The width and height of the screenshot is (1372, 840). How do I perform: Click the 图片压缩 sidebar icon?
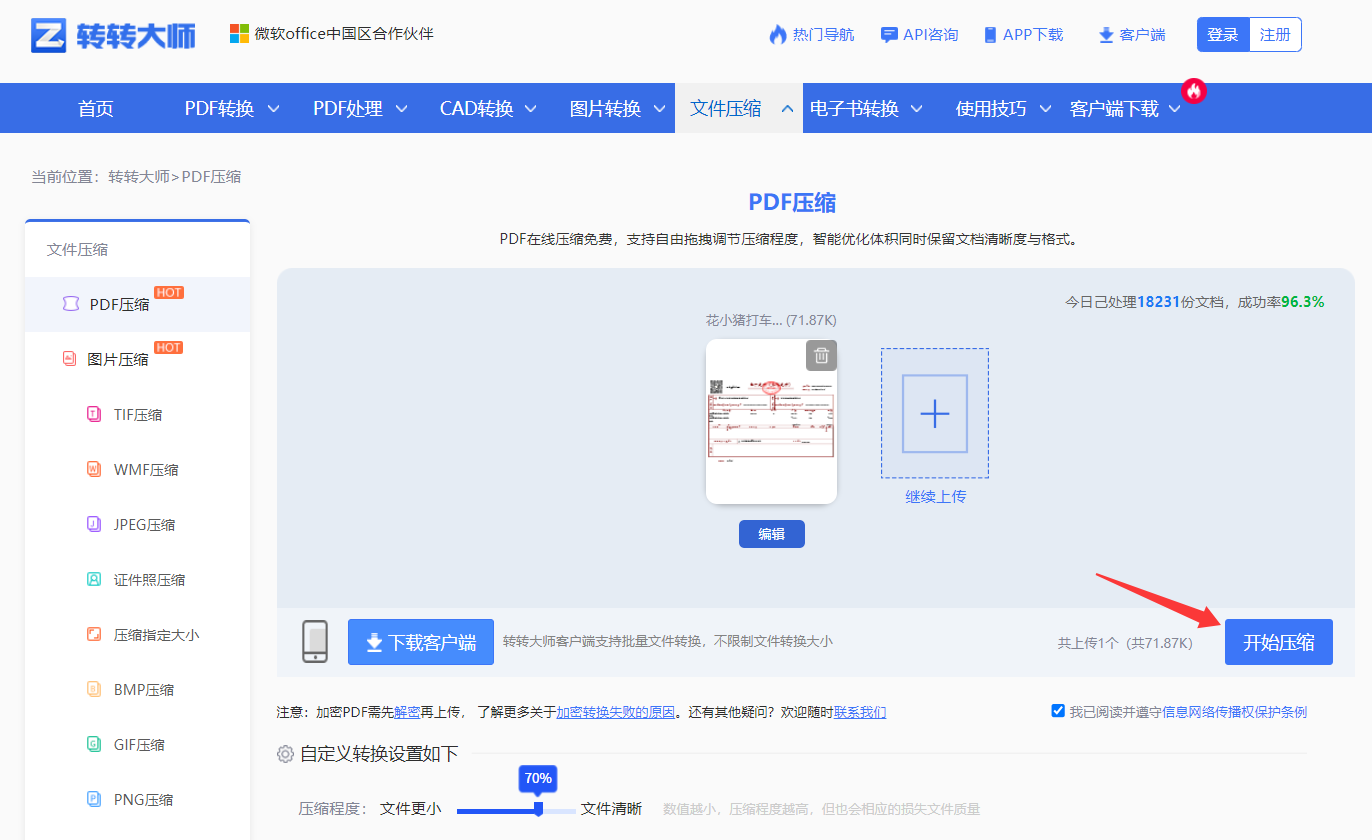tap(69, 359)
